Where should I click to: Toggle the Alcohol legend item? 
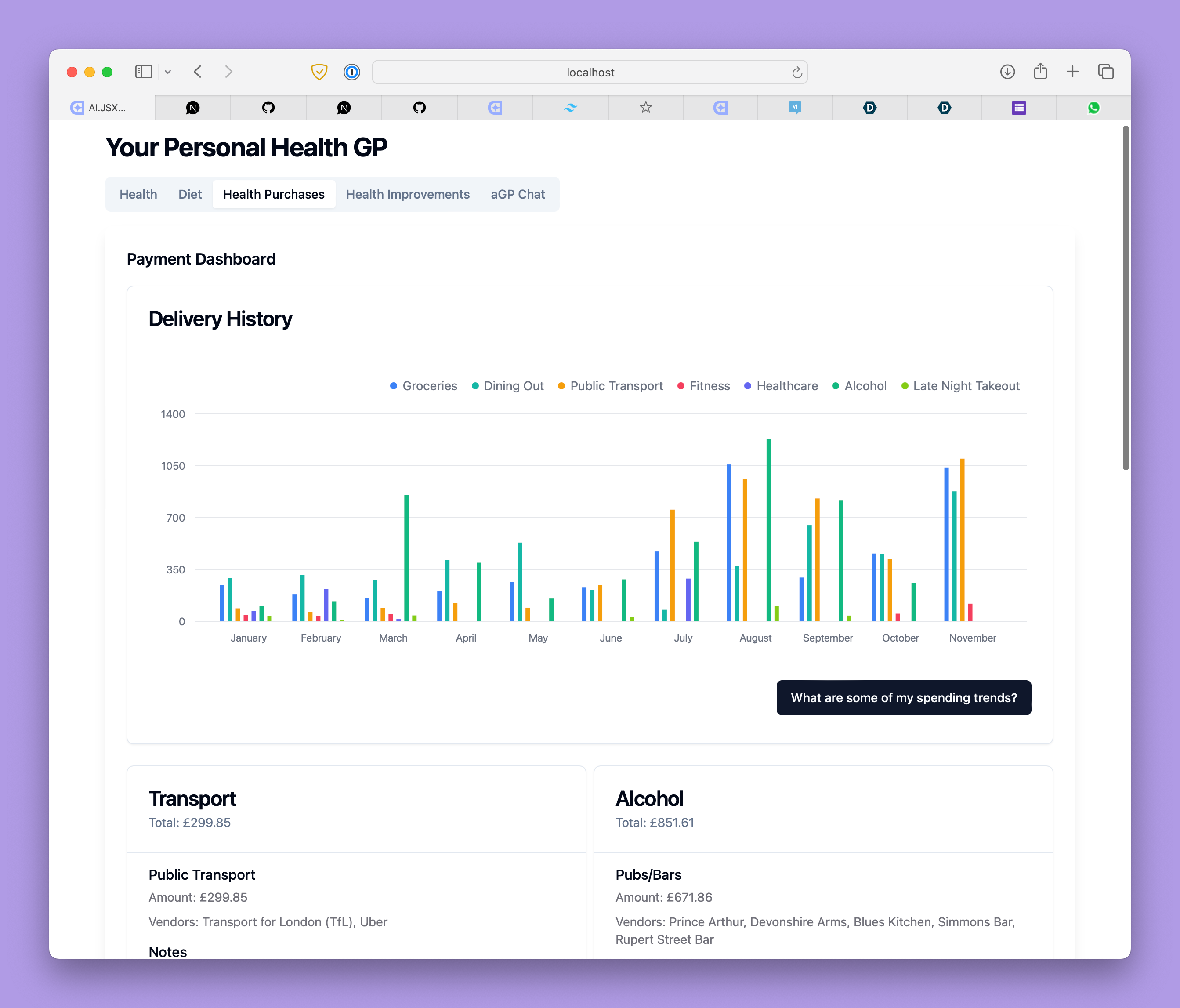[859, 386]
